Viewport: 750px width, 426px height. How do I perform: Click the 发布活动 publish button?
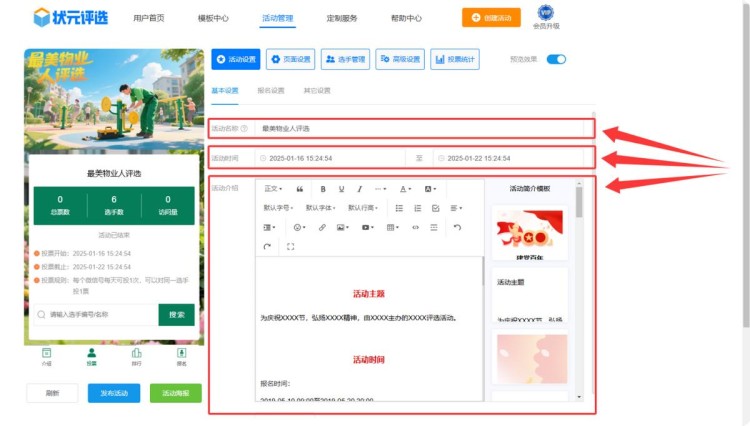pyautogui.click(x=114, y=393)
